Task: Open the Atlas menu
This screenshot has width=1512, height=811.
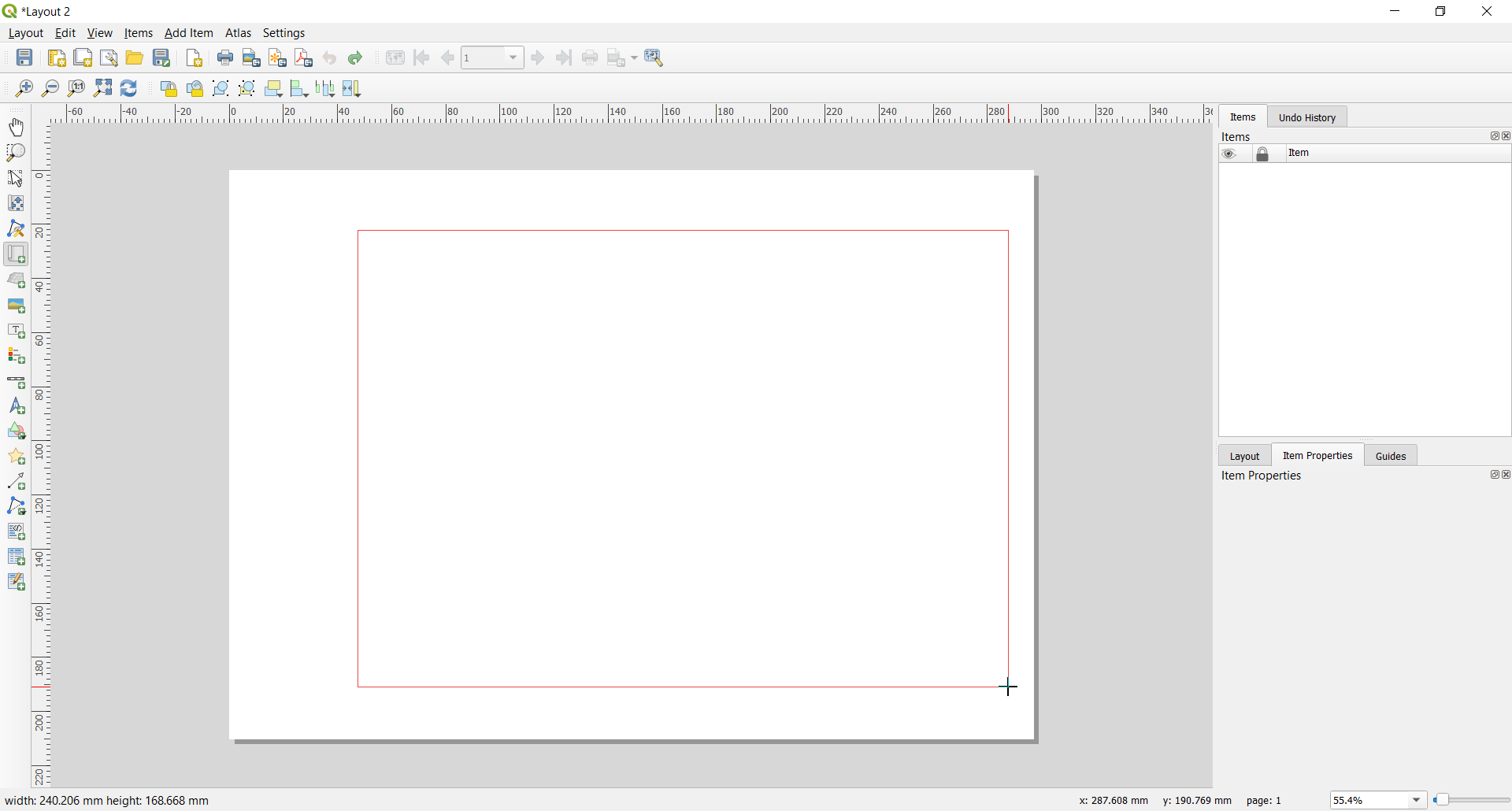Action: coord(238,33)
